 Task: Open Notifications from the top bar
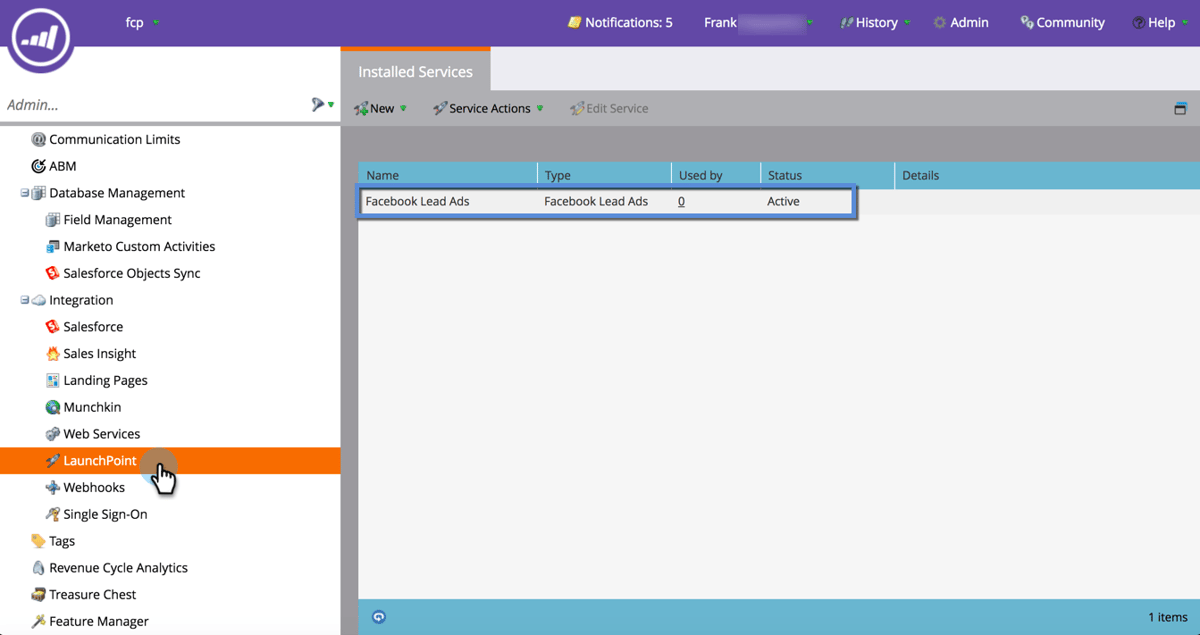pos(620,22)
